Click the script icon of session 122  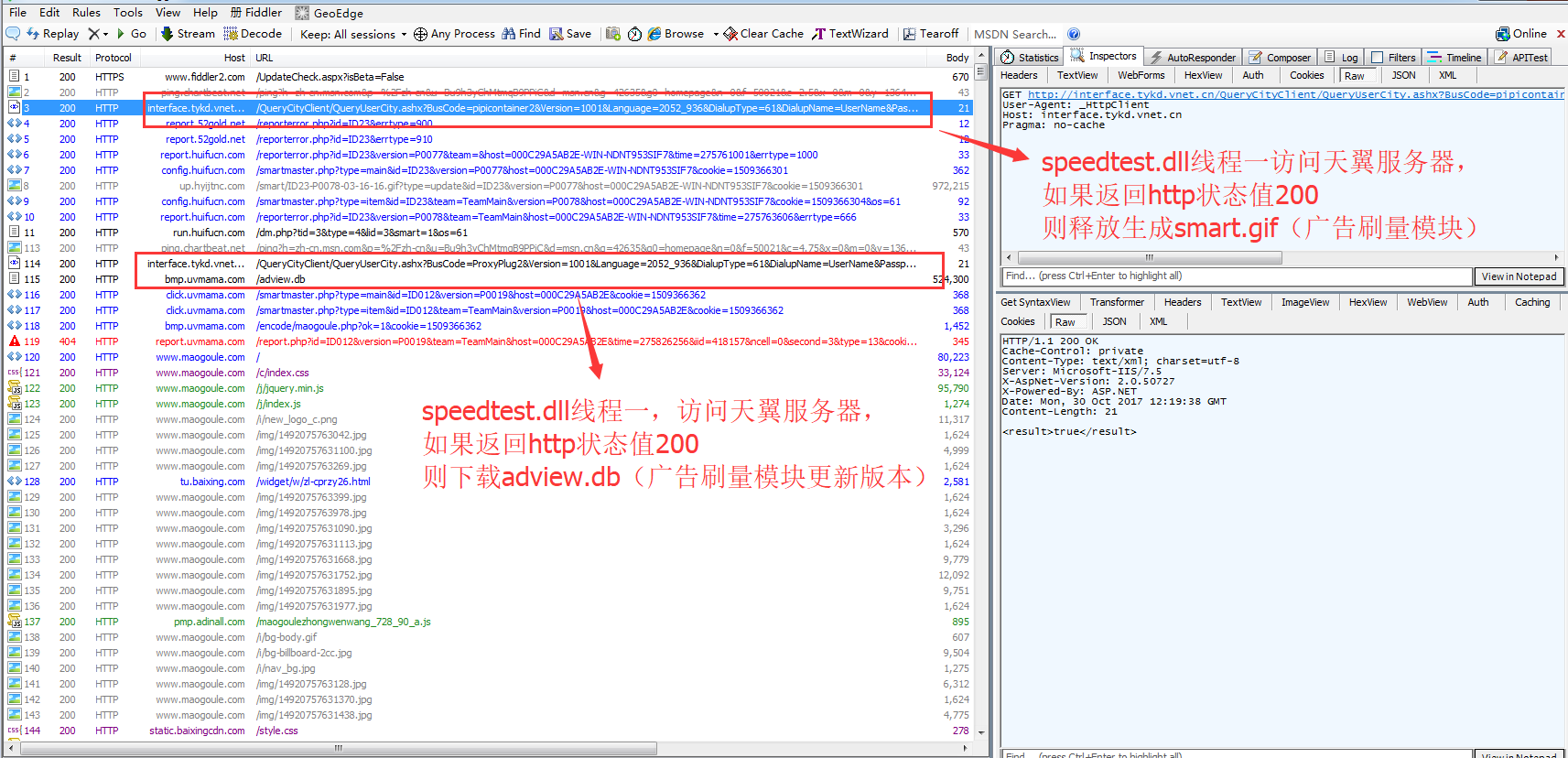coord(14,388)
